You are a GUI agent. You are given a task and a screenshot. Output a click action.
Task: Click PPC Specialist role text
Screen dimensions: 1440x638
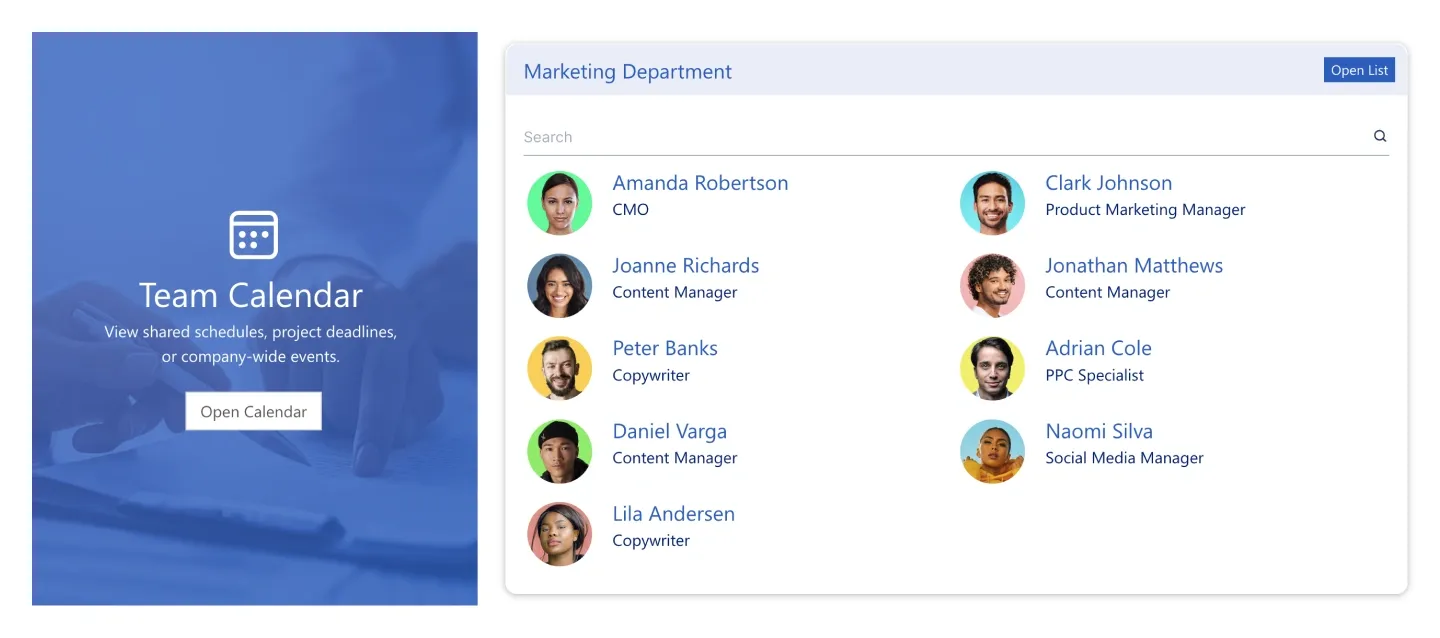pyautogui.click(x=1095, y=376)
